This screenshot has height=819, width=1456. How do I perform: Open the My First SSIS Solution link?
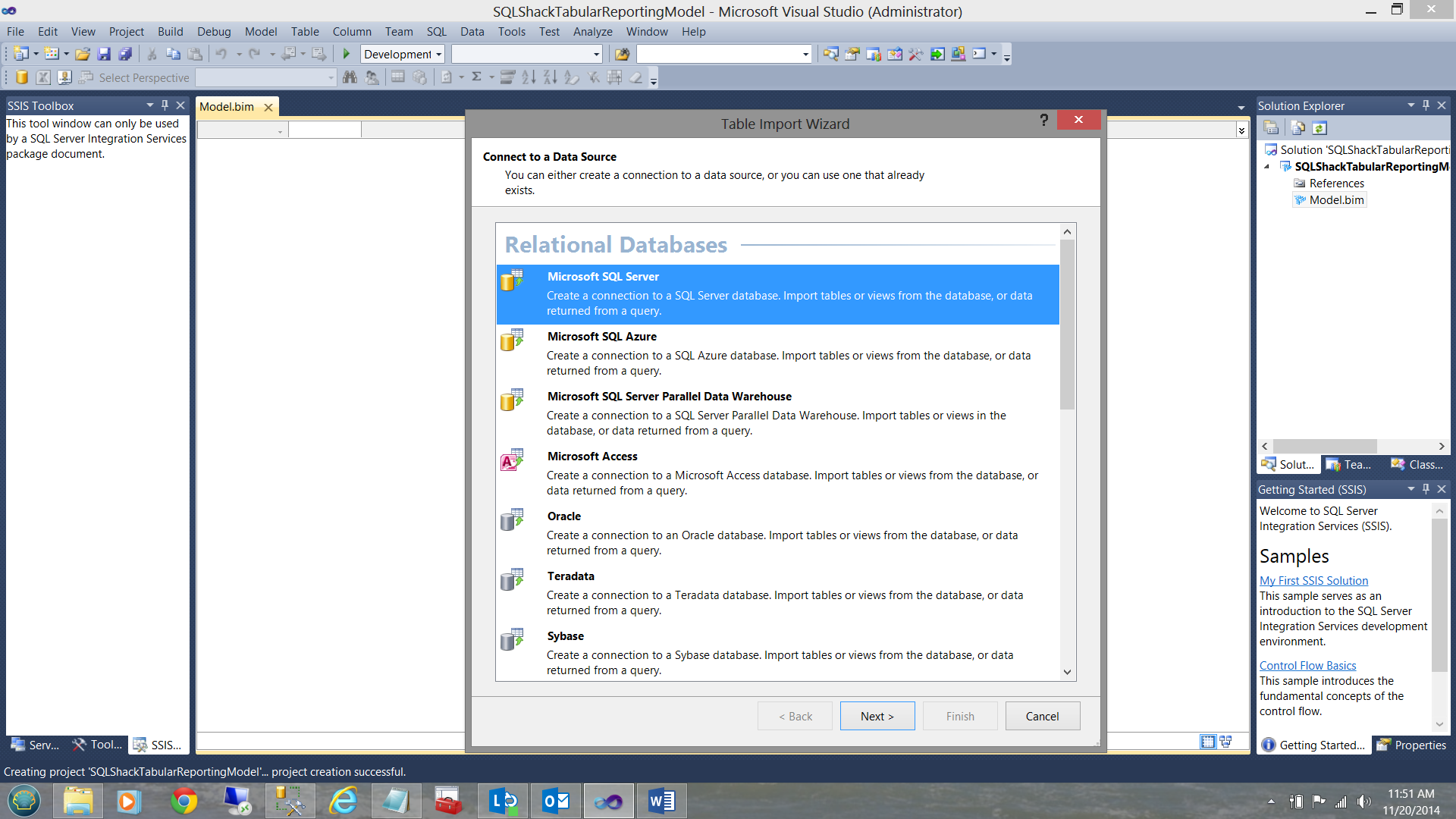coord(1313,580)
